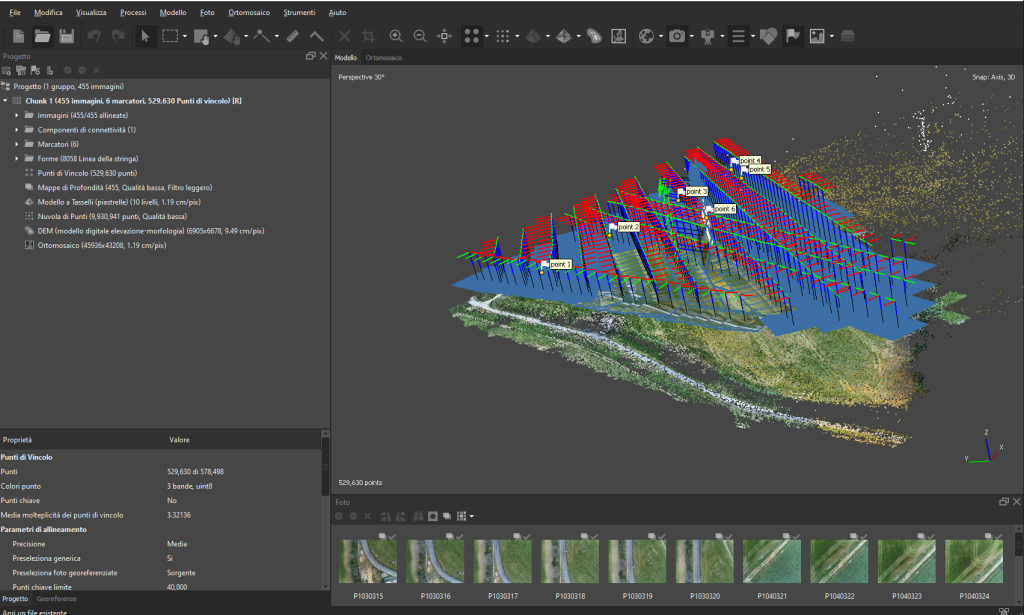Toggle Show Markers flag icon
The width and height of the screenshot is (1024, 615).
[x=793, y=37]
